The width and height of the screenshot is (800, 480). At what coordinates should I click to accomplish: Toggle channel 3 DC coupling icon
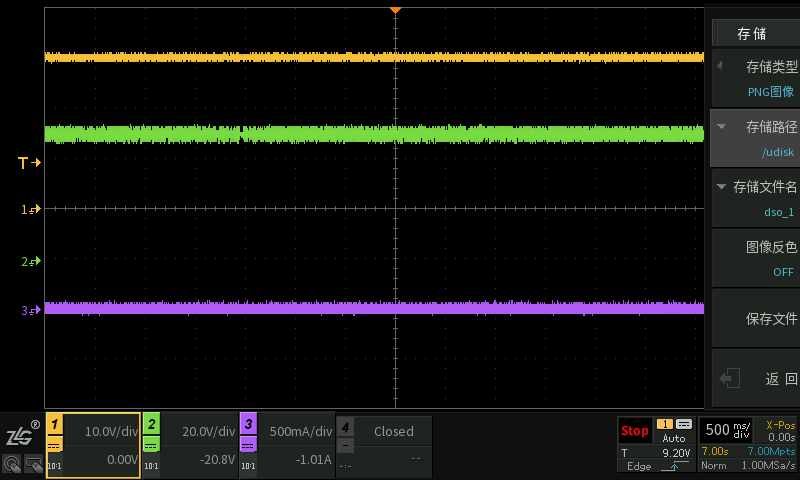(x=248, y=445)
